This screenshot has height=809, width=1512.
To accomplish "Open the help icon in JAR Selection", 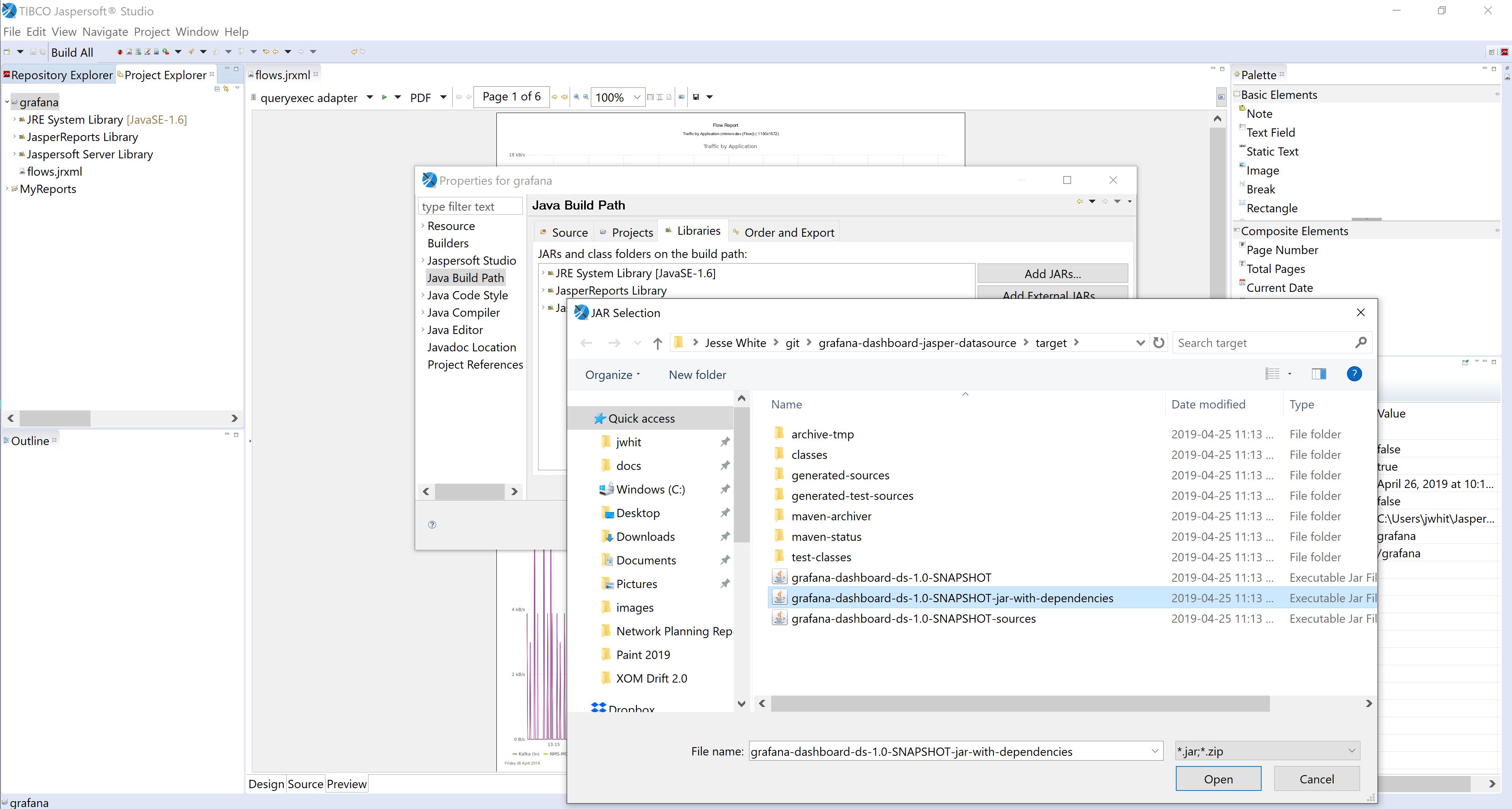I will point(1354,374).
